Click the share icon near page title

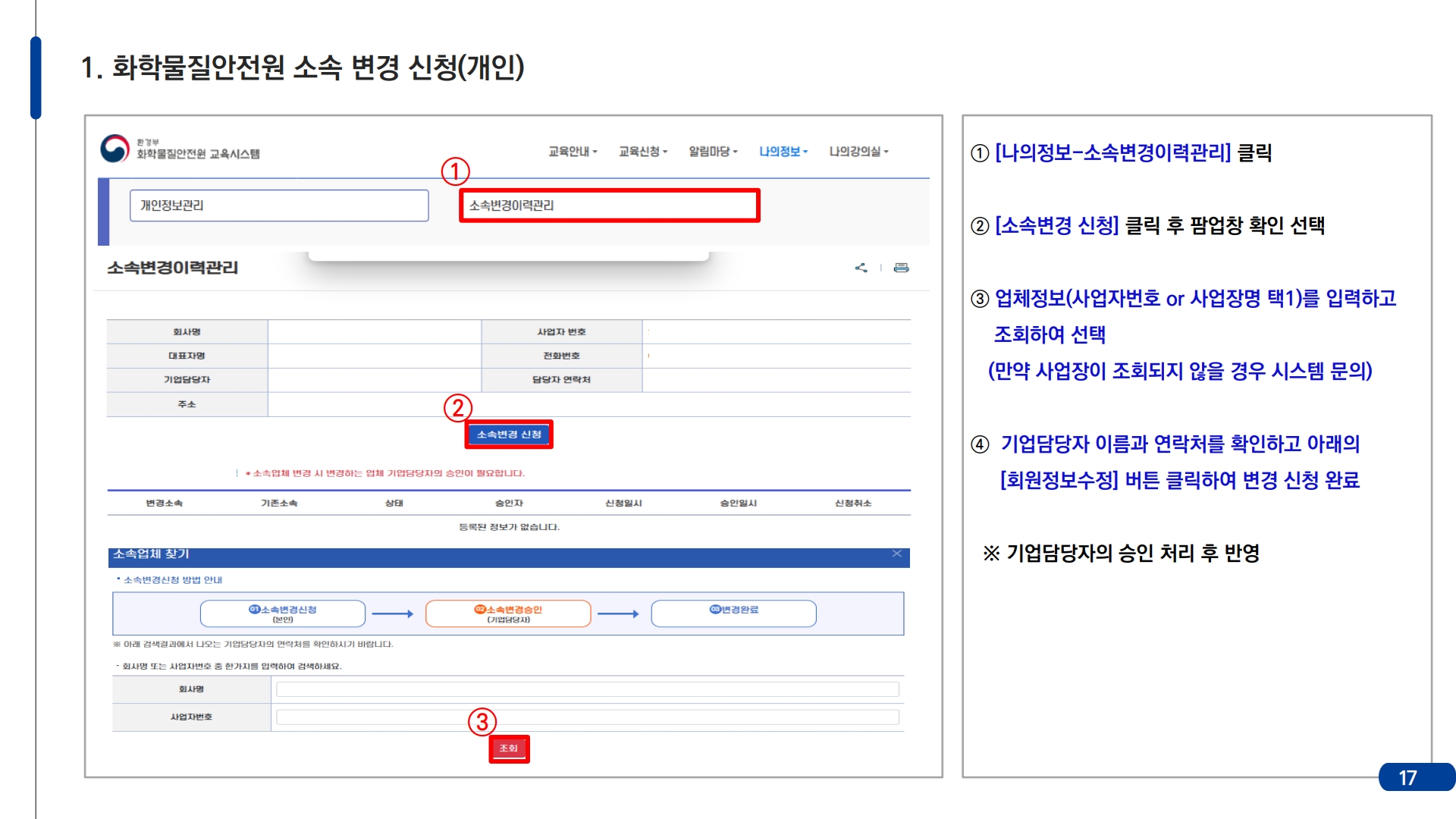point(861,268)
